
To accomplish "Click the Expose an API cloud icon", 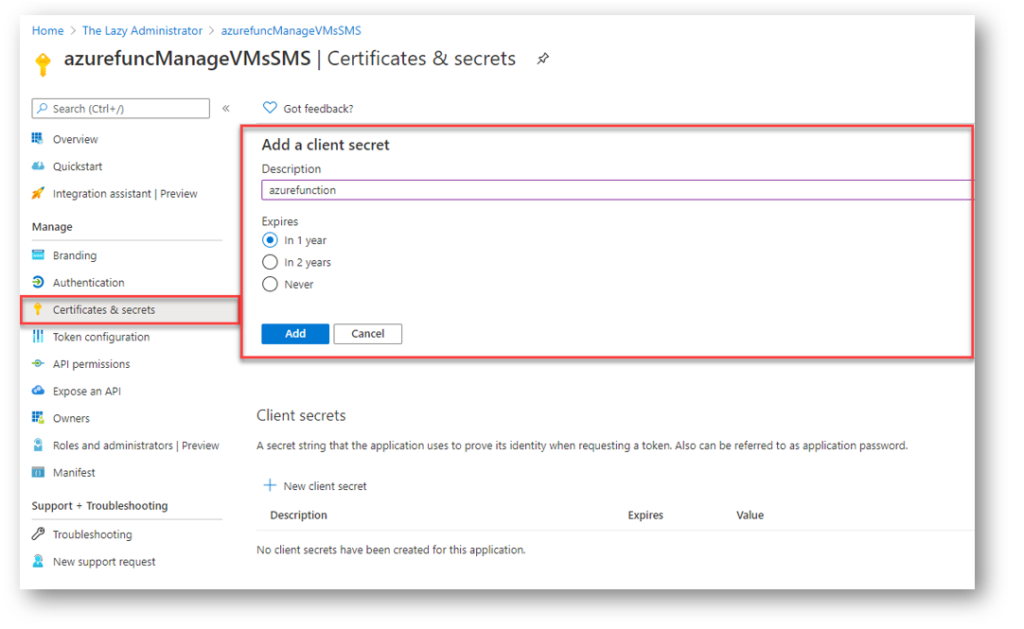I will [38, 391].
